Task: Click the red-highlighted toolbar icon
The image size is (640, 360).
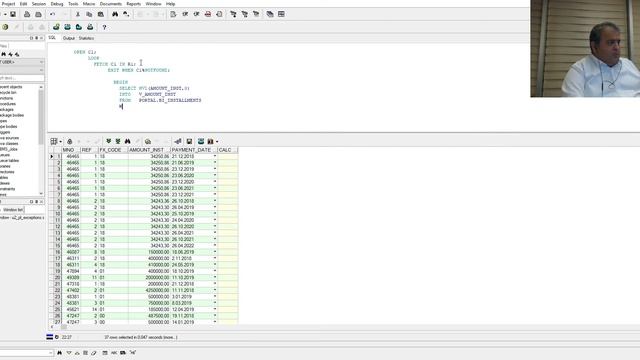Action: (208, 14)
